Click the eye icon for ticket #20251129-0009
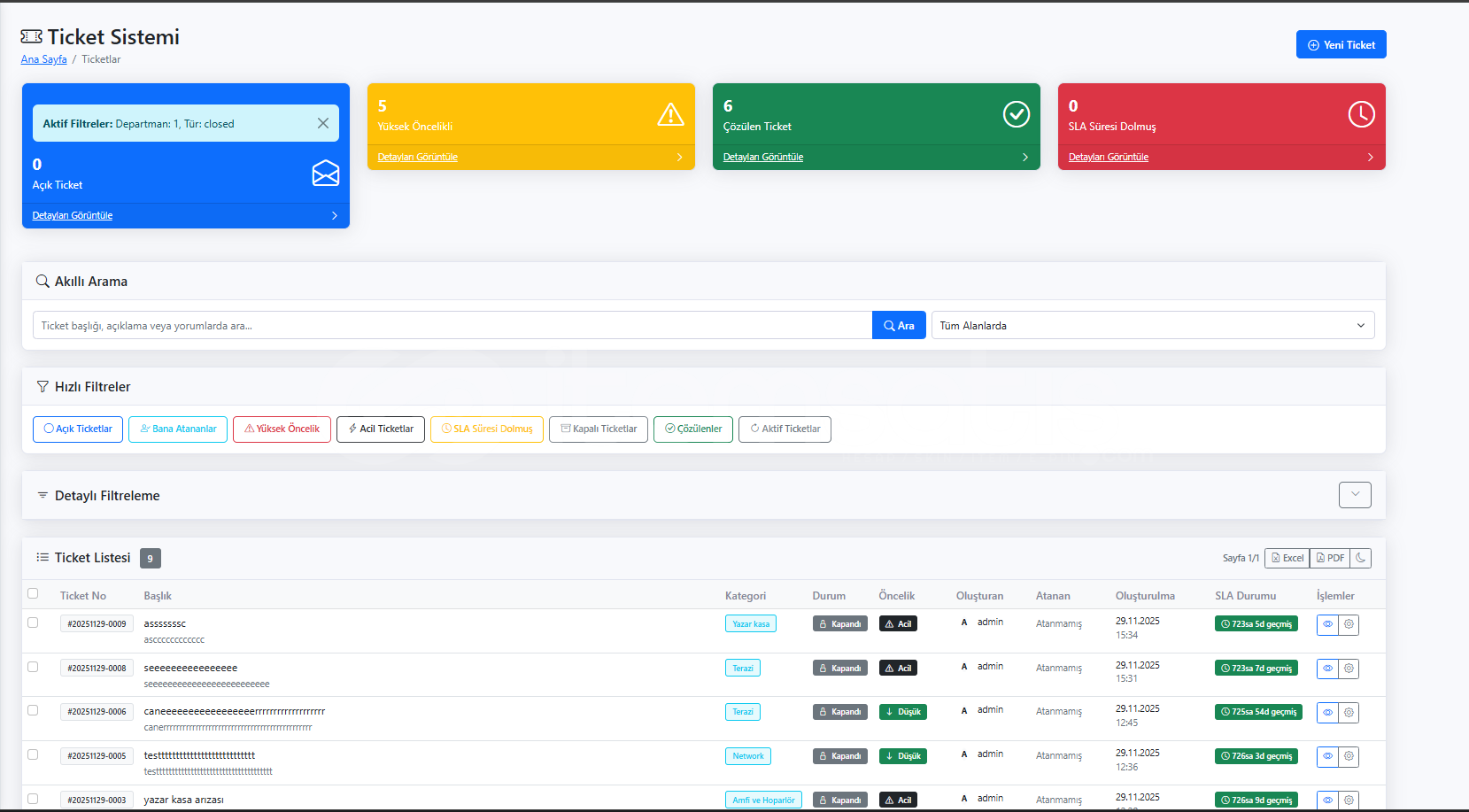 1327,624
